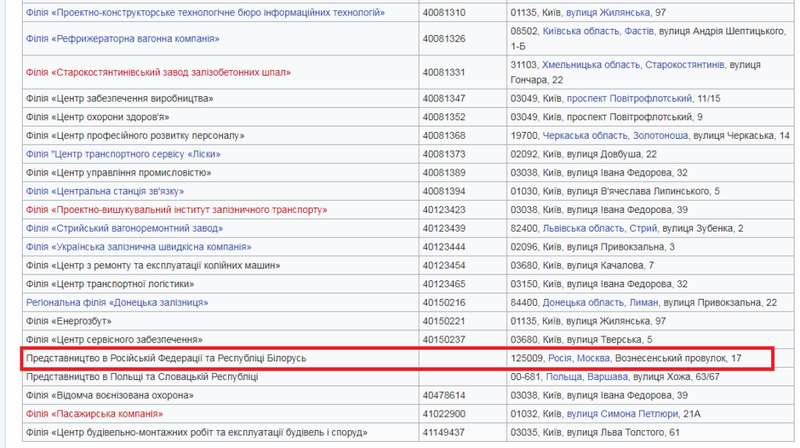Open Філія «Стрийський вагоноремонтний завод» link
The image size is (800, 448).
[x=124, y=228]
